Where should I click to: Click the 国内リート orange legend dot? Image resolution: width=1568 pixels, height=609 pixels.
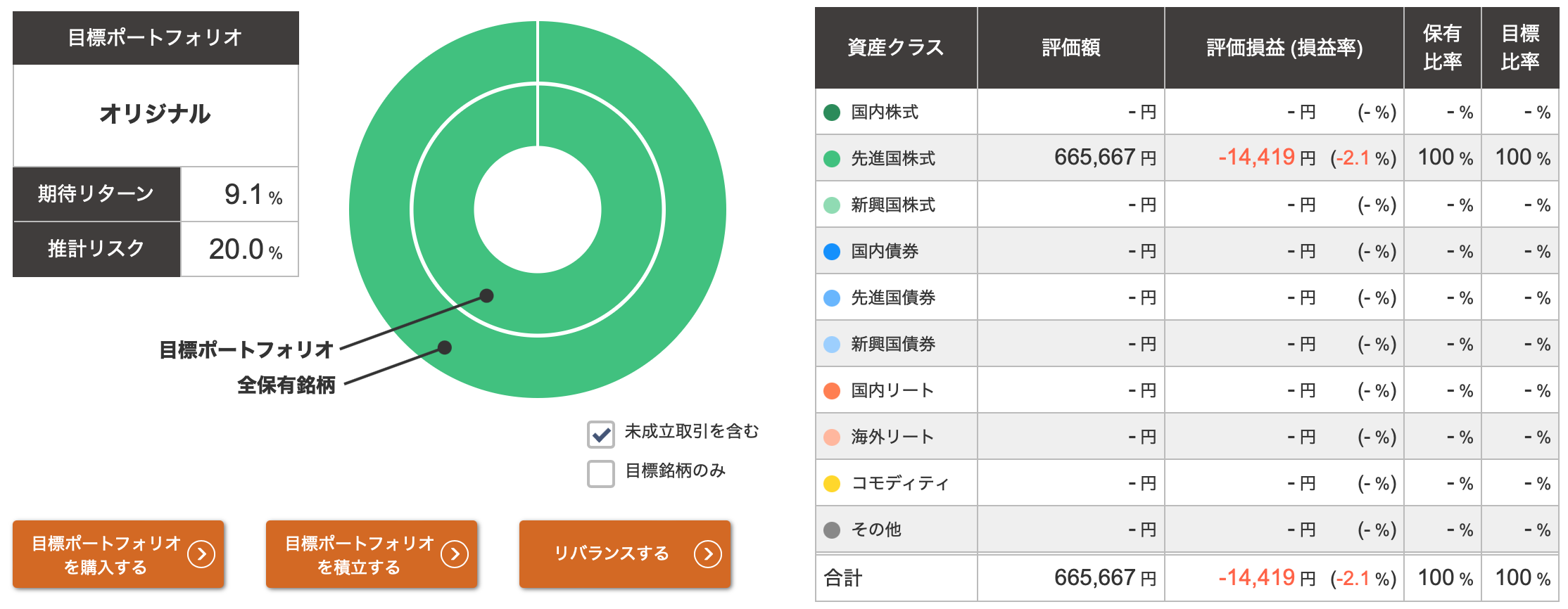[832, 391]
